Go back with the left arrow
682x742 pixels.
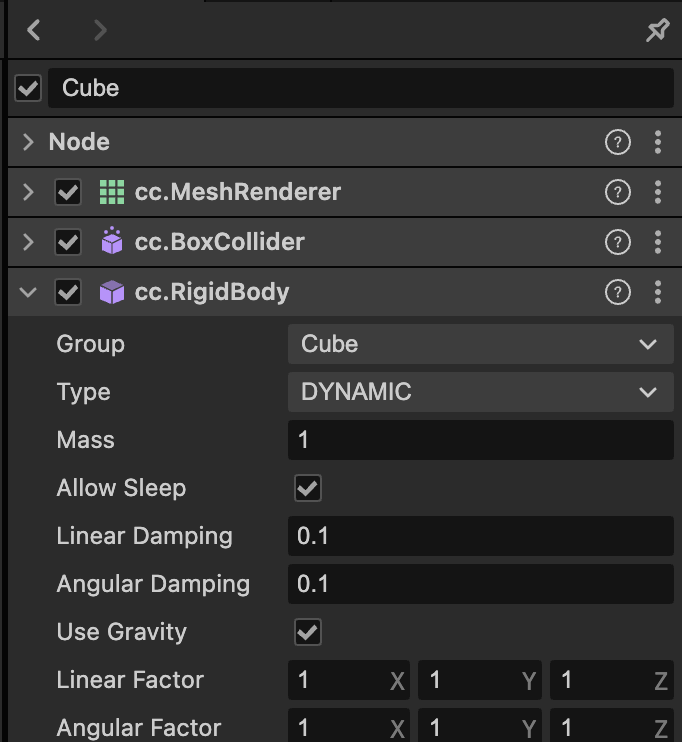tap(34, 31)
